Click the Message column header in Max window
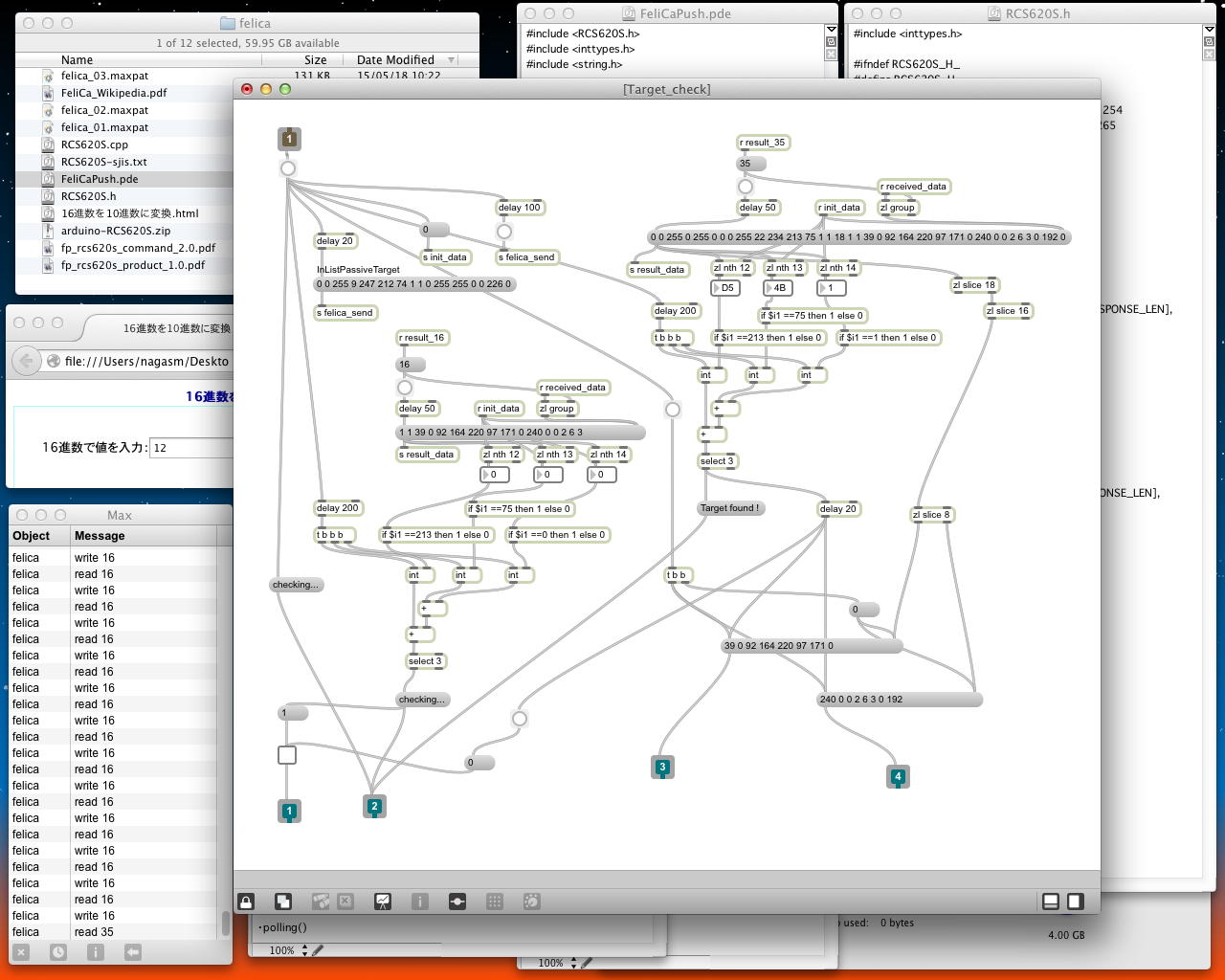1225x980 pixels. click(100, 536)
